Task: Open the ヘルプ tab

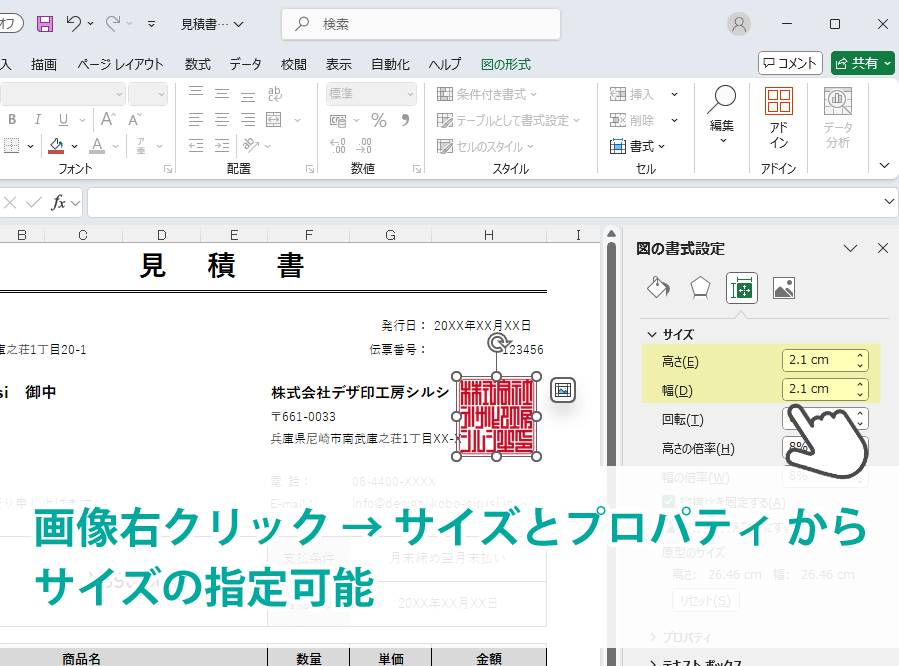Action: click(445, 64)
